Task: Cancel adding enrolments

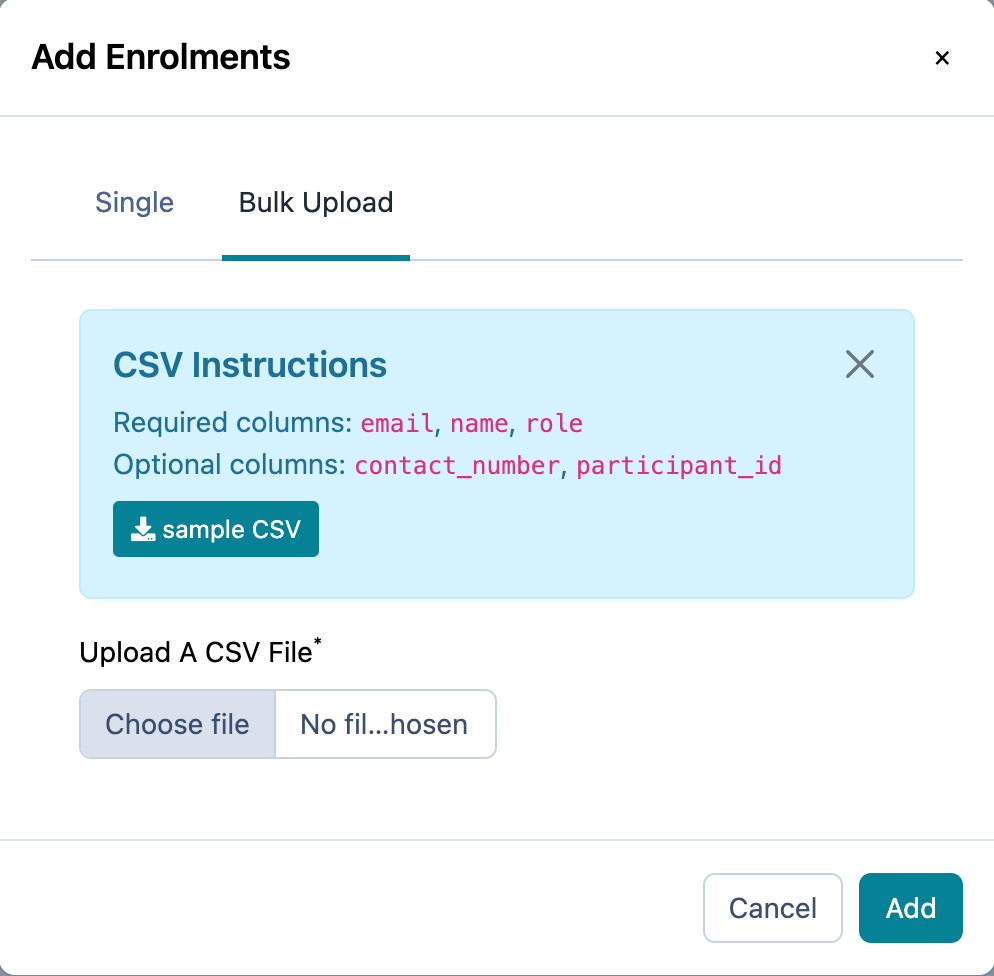Action: click(x=773, y=908)
